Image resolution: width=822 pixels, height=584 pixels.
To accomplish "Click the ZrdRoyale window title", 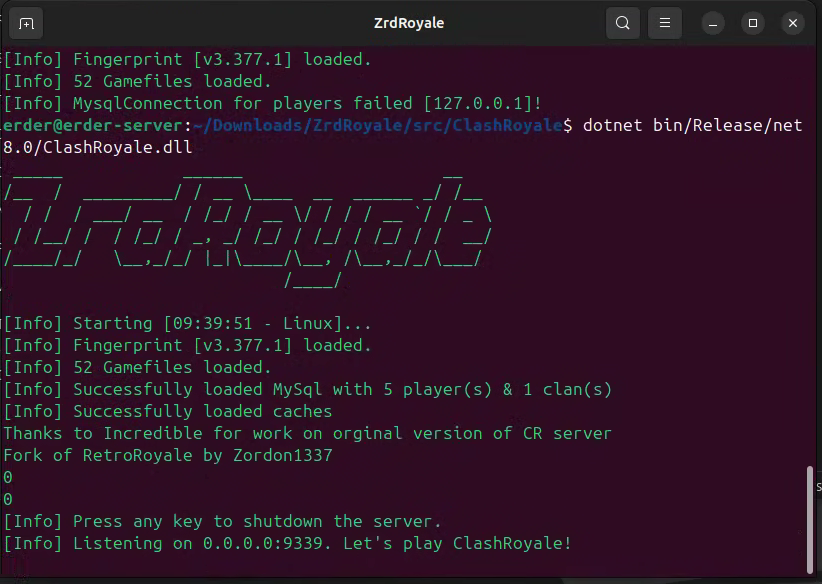I will click(409, 23).
